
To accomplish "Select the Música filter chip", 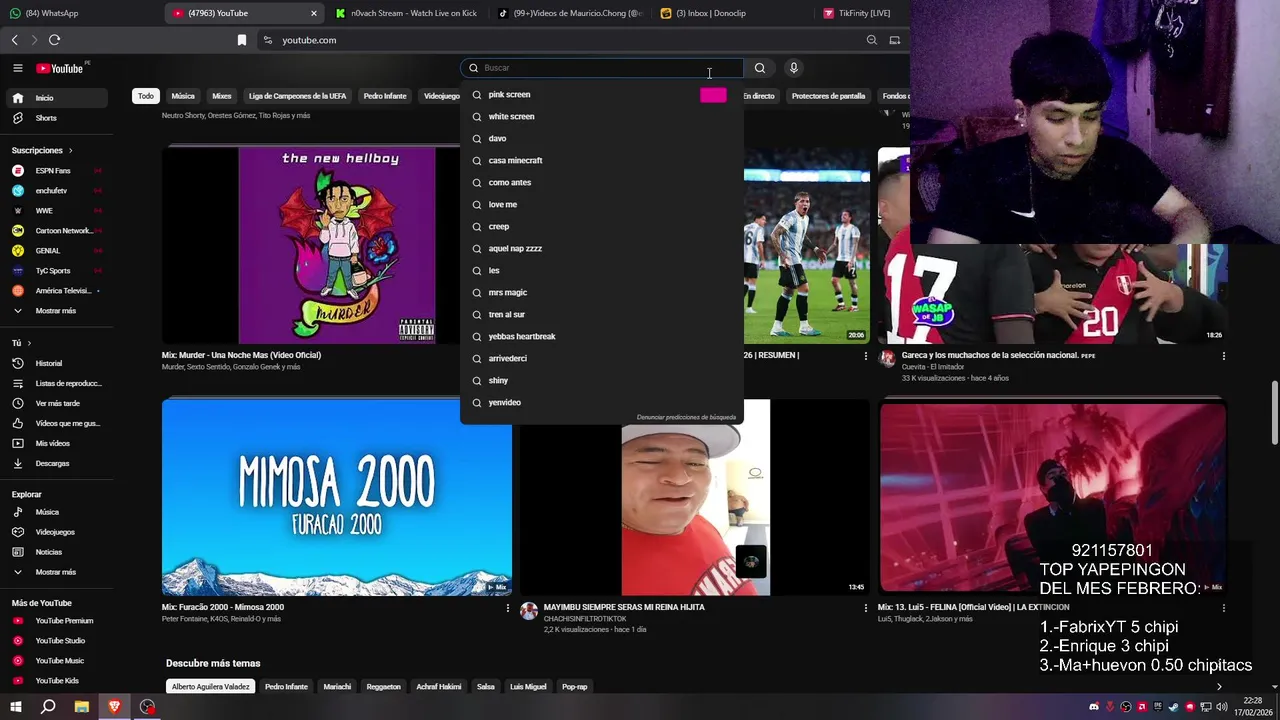I will [183, 96].
